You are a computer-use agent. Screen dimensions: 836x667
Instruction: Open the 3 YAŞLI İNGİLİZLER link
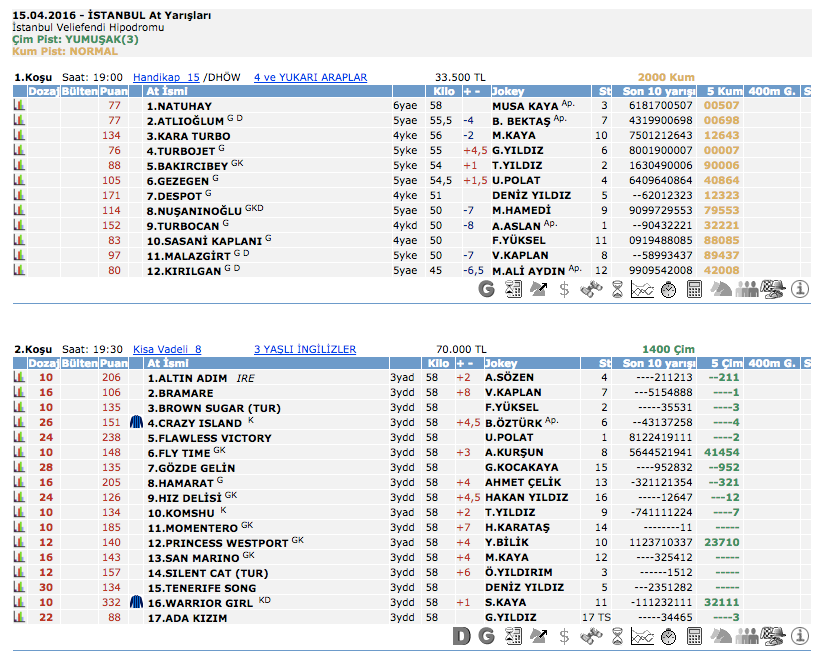click(x=304, y=349)
